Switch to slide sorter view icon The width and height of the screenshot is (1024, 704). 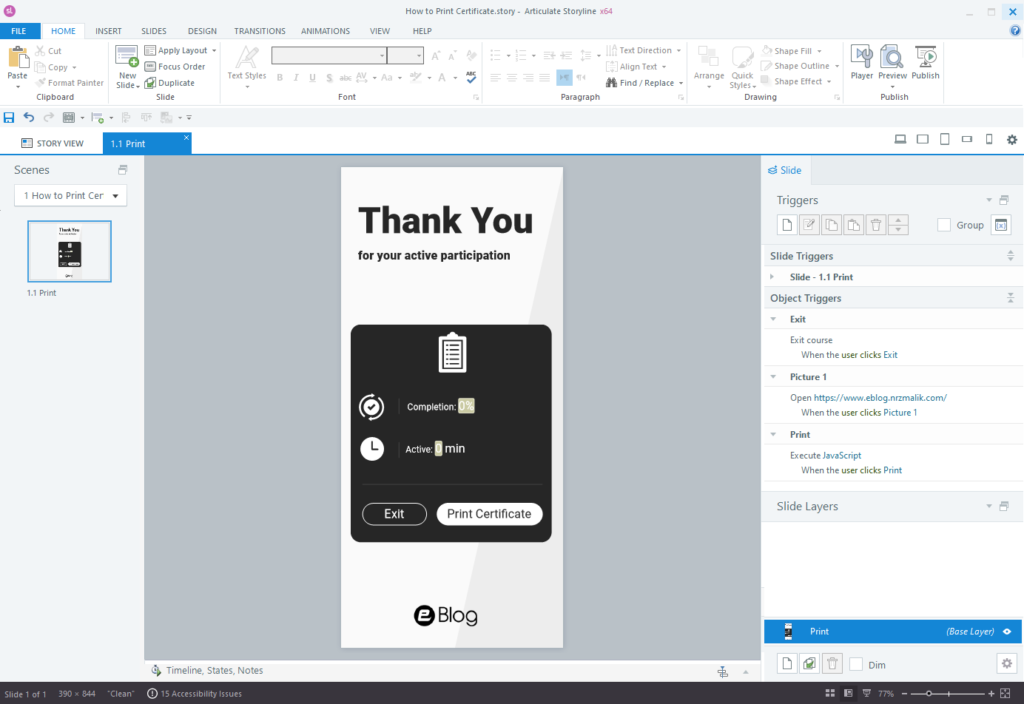830,694
